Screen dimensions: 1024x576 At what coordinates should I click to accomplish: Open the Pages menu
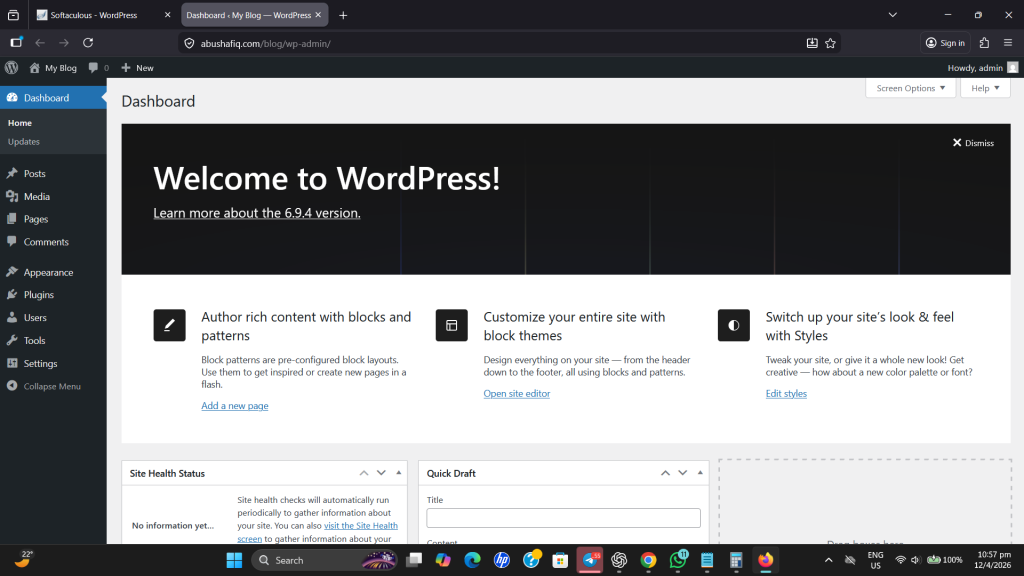(x=53, y=219)
